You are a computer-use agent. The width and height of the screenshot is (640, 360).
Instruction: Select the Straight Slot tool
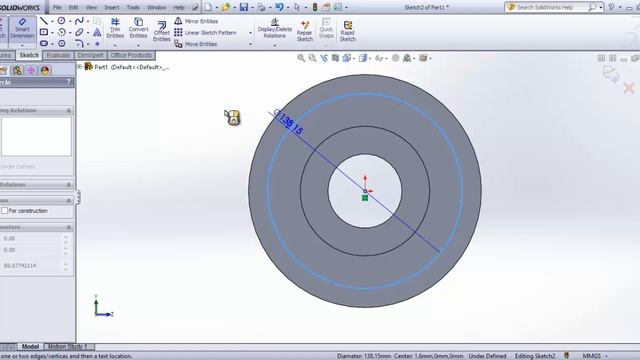(44, 43)
